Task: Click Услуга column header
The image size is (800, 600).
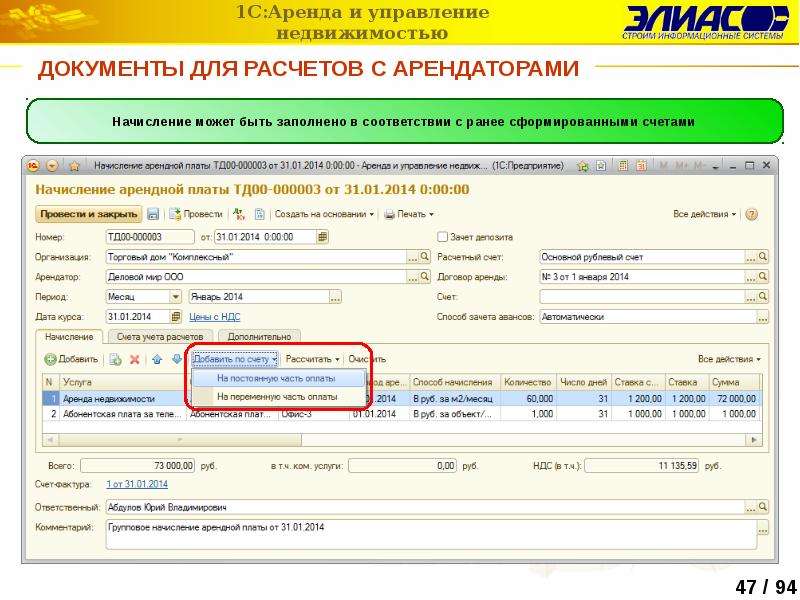Action: coord(124,382)
